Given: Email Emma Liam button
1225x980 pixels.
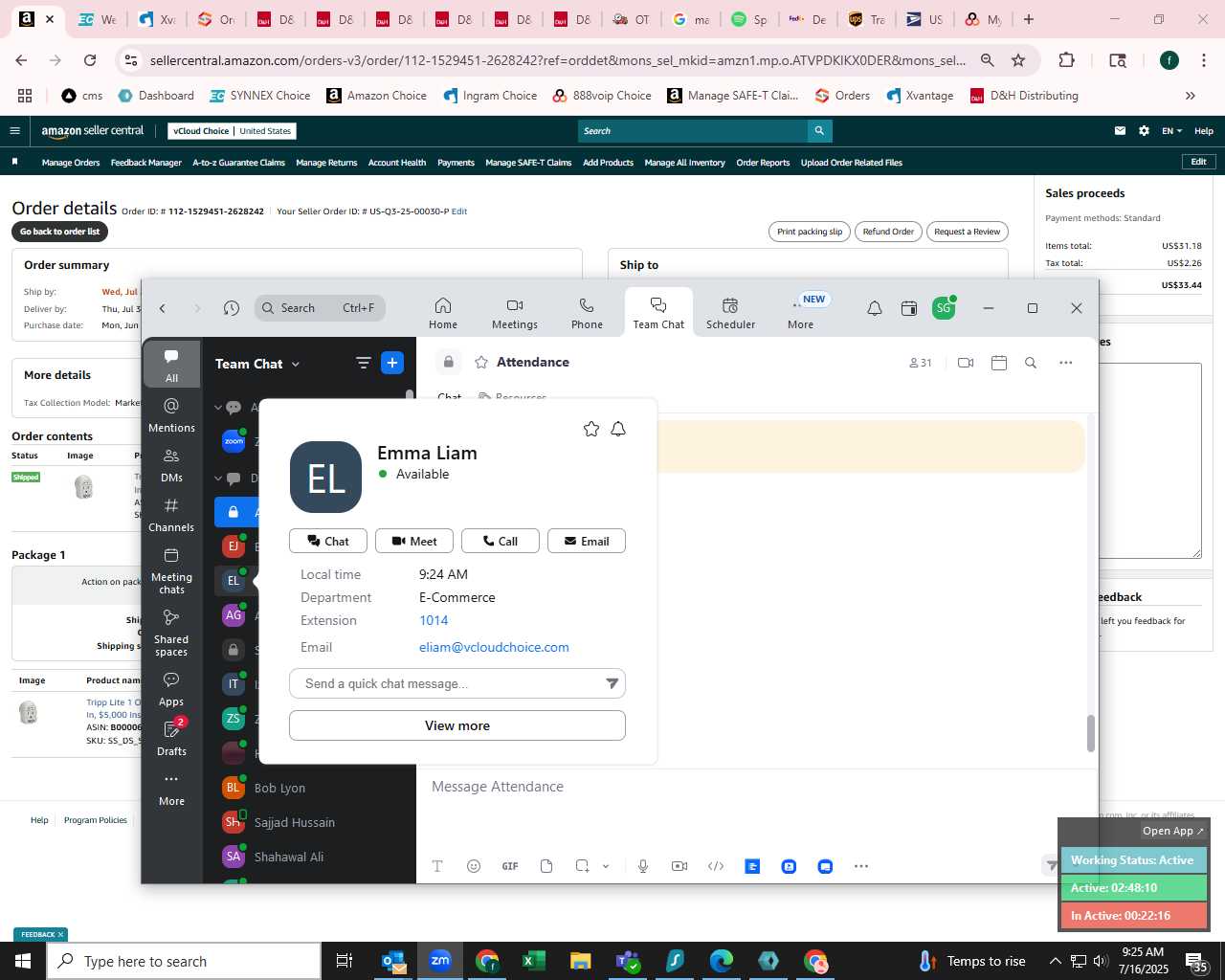Looking at the screenshot, I should pos(587,541).
